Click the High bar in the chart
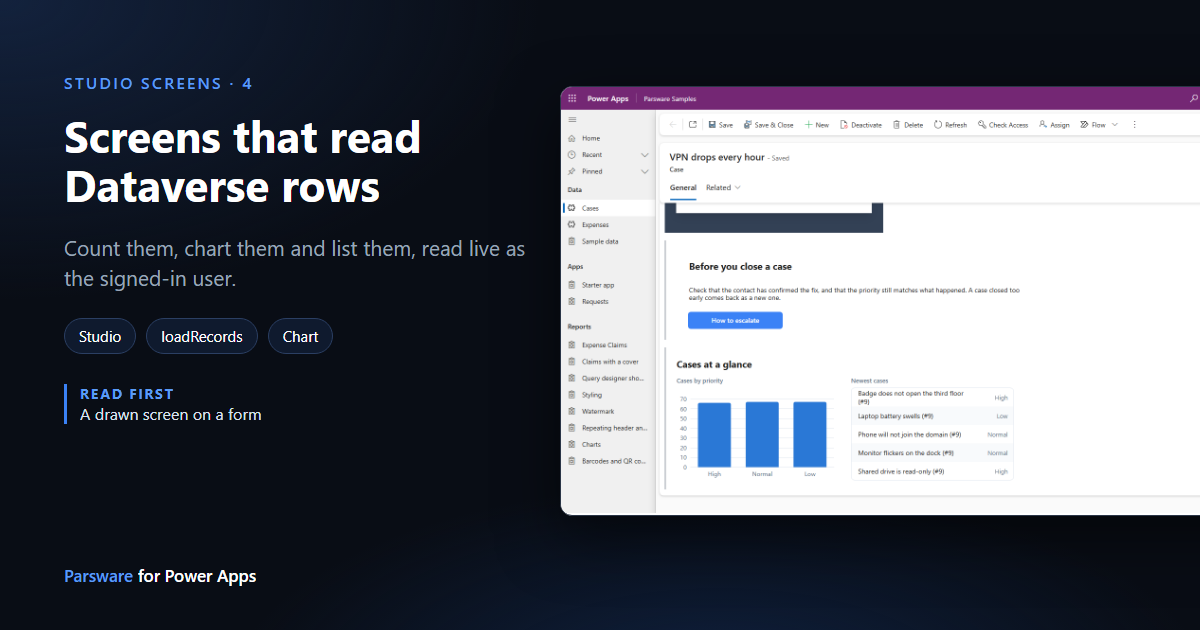 point(714,434)
